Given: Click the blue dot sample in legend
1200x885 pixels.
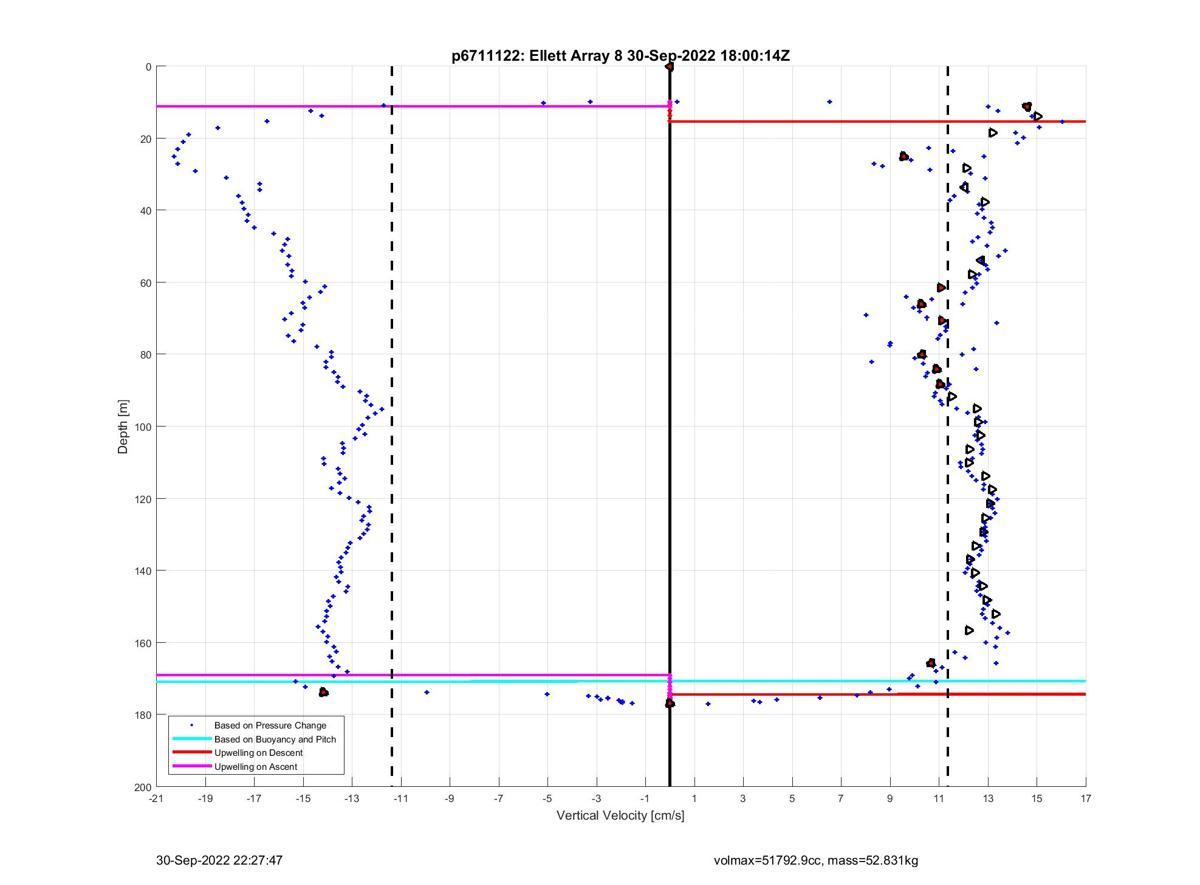Looking at the screenshot, I should [192, 724].
